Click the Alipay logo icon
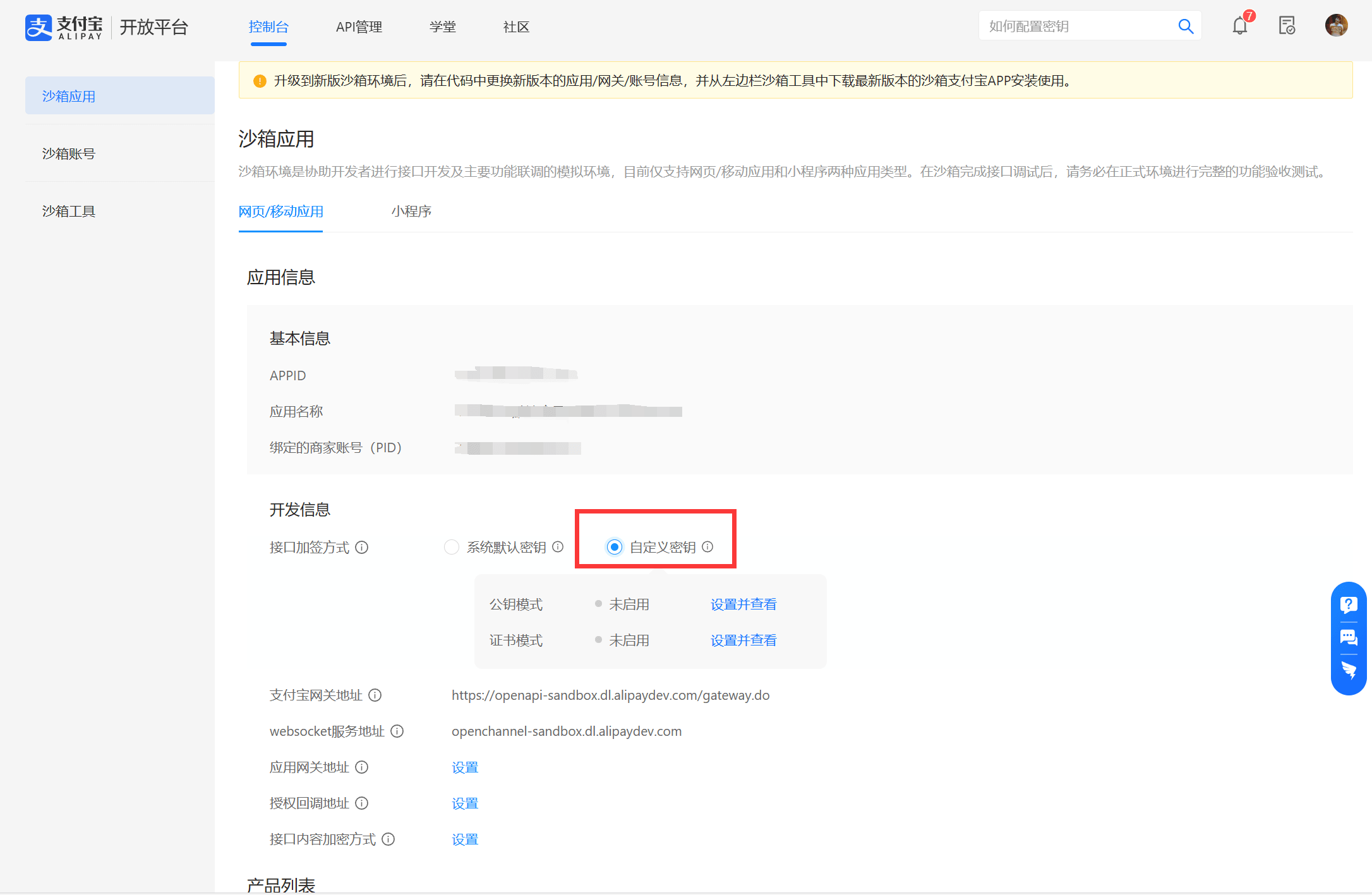Screen dimensions: 1372x895 coord(39,27)
